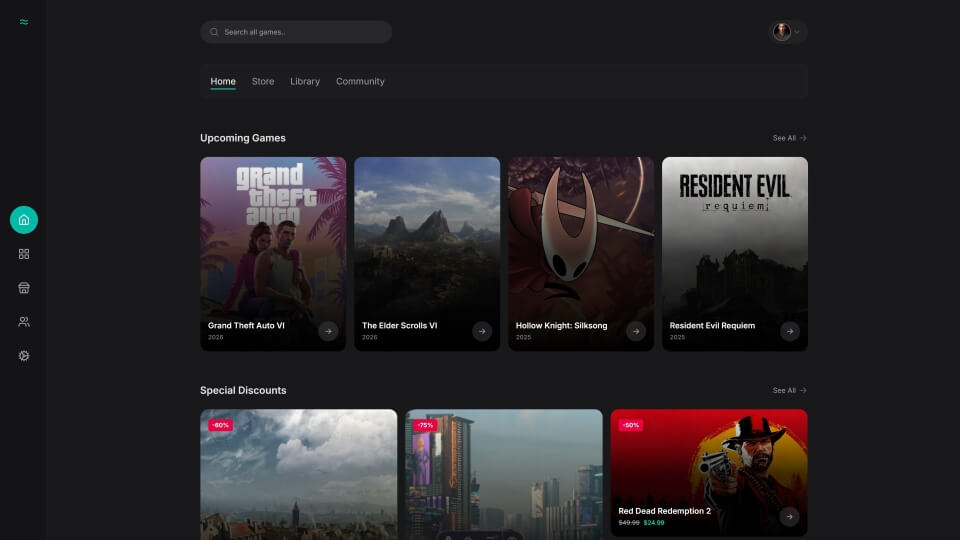Open the community people sidebar icon

coord(24,322)
